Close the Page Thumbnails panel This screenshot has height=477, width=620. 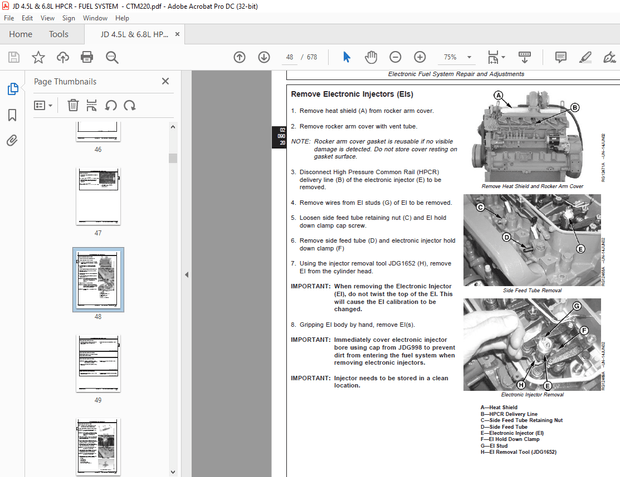(x=165, y=81)
